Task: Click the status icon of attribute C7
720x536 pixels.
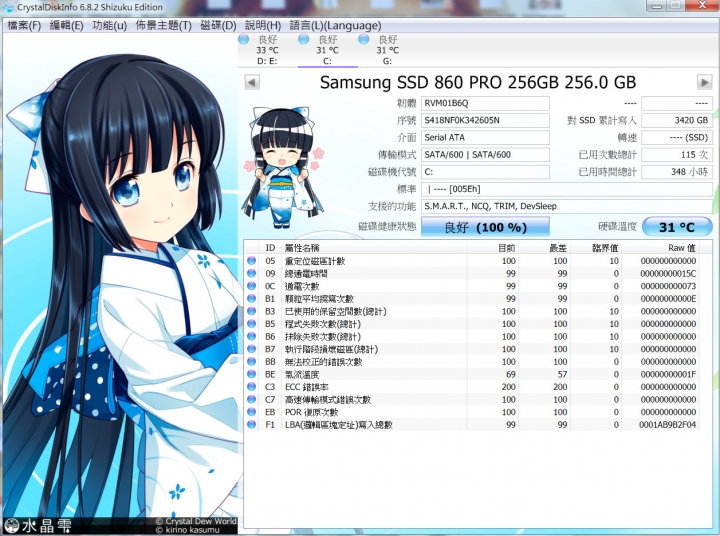Action: click(x=251, y=400)
